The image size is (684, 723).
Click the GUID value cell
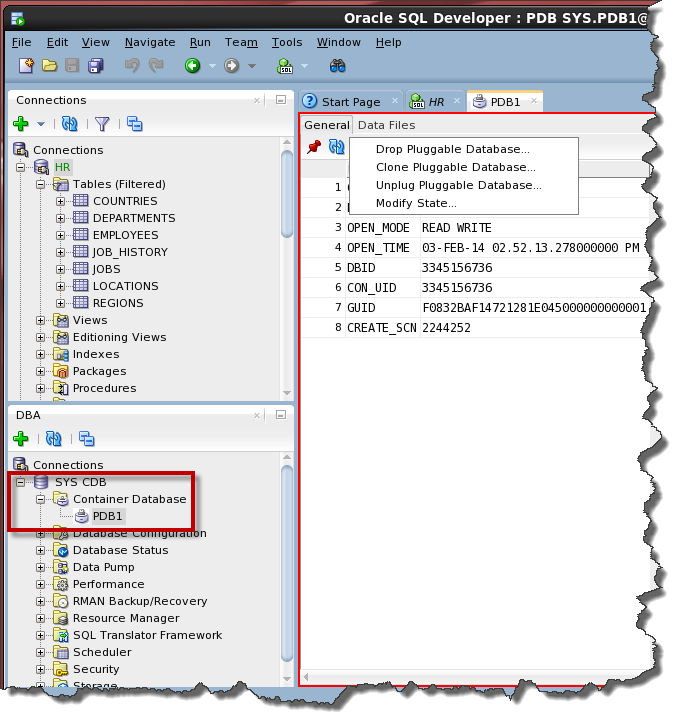534,308
